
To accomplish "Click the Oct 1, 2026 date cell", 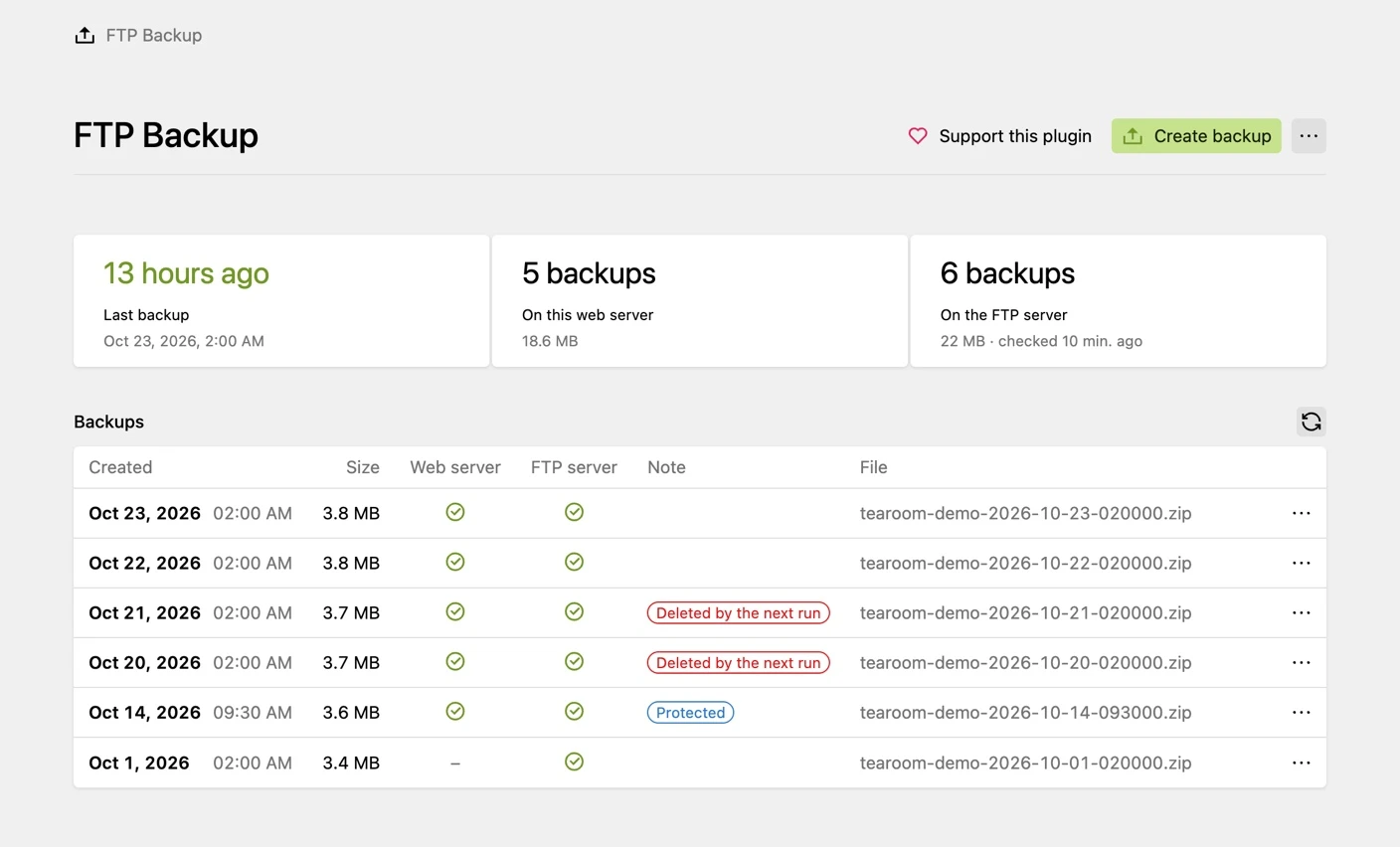I will click(x=139, y=762).
